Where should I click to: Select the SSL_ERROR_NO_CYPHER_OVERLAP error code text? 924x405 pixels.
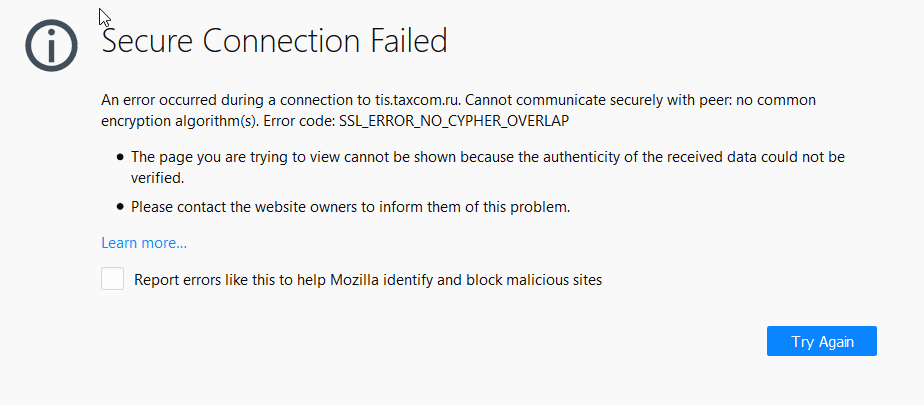point(454,121)
